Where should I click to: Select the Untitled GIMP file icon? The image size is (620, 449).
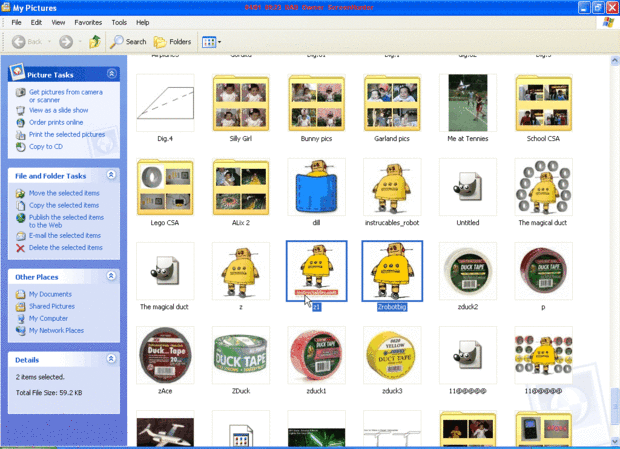tap(468, 187)
